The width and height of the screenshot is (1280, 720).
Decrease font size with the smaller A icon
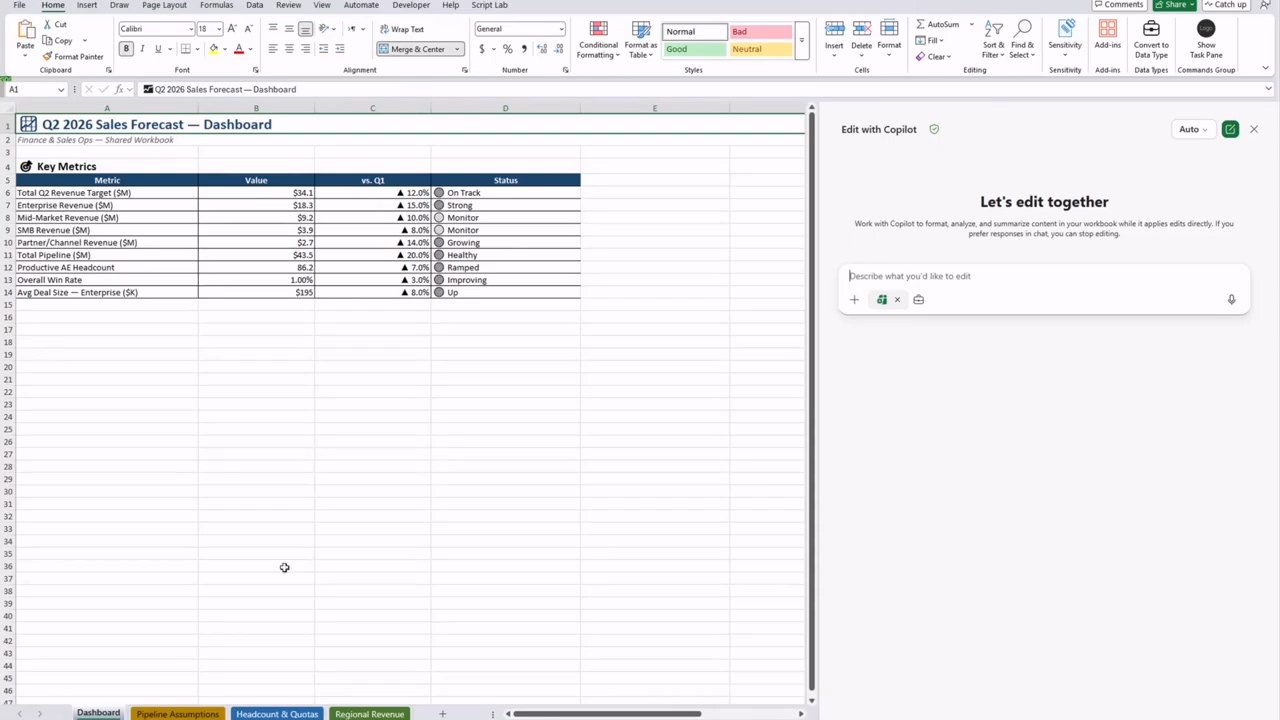[248, 28]
